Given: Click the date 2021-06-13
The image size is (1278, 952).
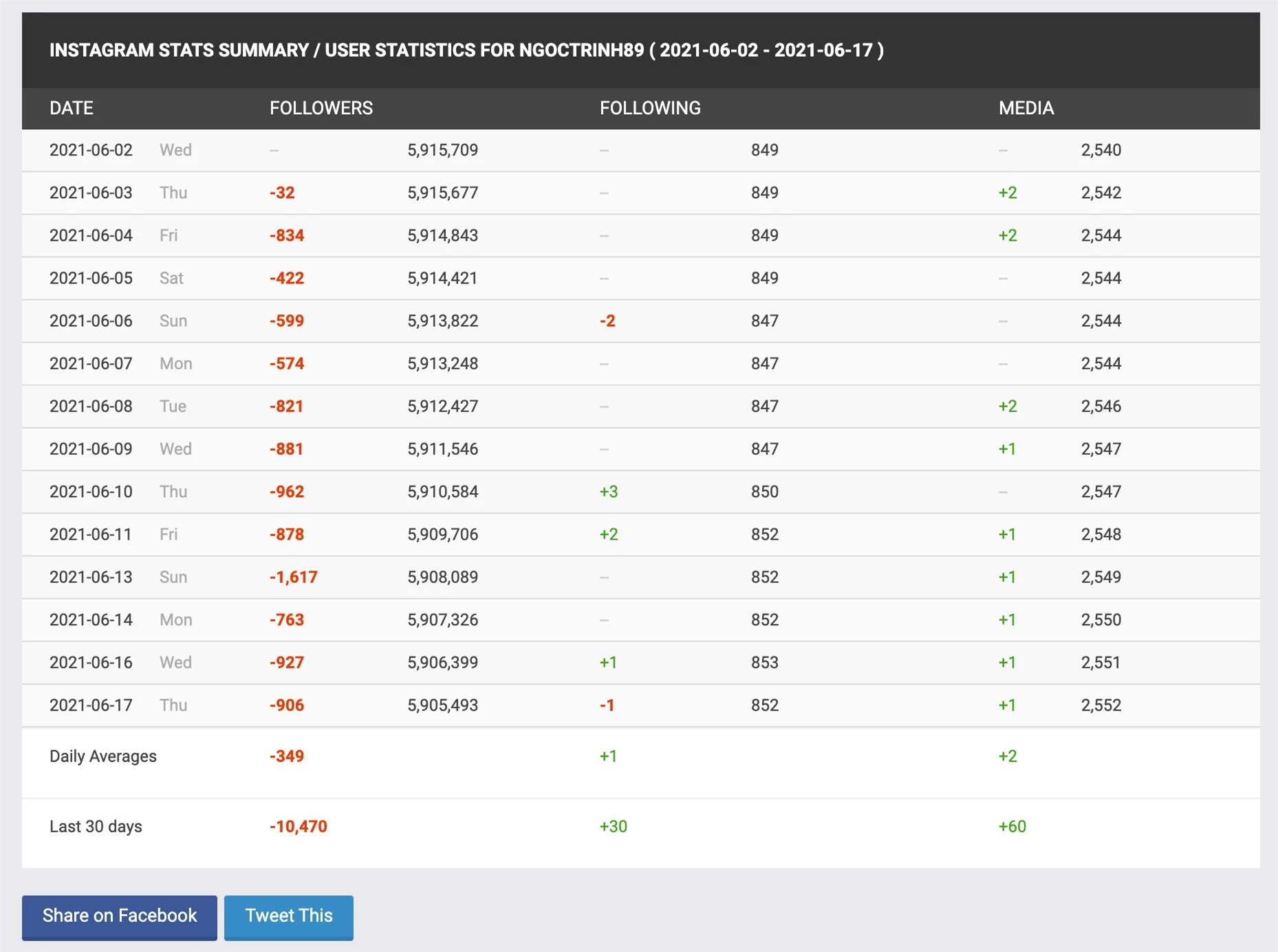Looking at the screenshot, I should point(91,577).
